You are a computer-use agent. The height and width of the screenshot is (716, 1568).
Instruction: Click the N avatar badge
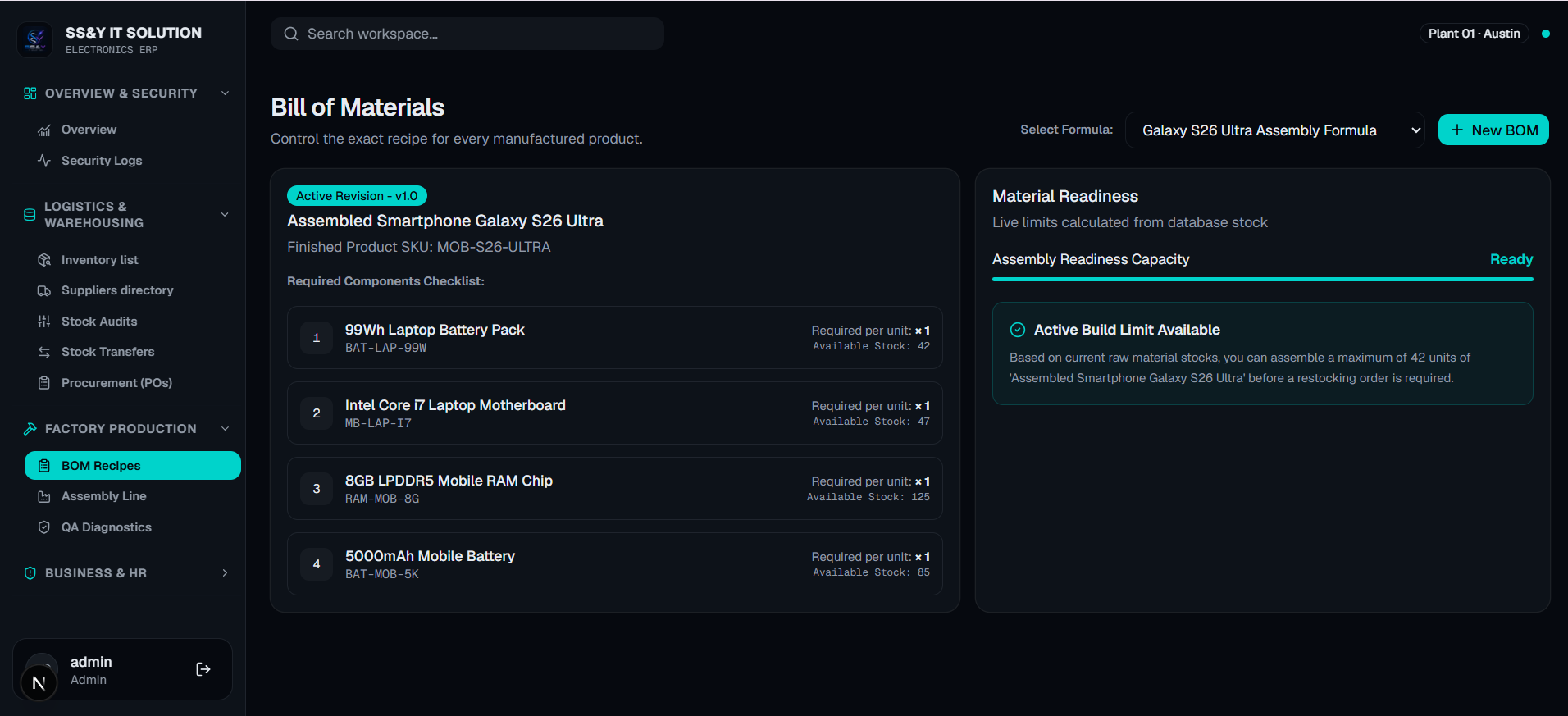(x=39, y=683)
